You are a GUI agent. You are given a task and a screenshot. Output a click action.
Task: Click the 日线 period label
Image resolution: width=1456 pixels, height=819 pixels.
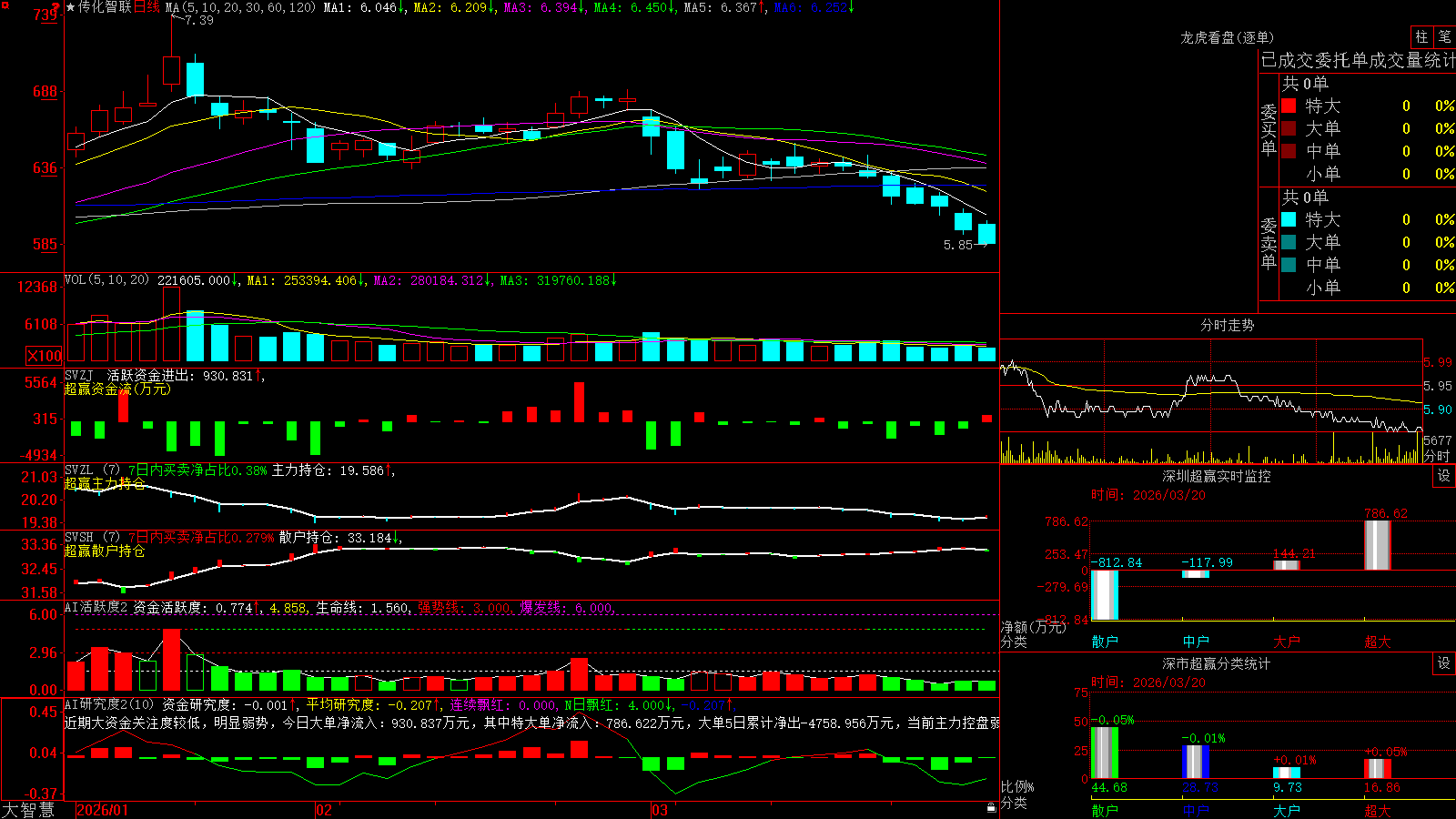[147, 7]
